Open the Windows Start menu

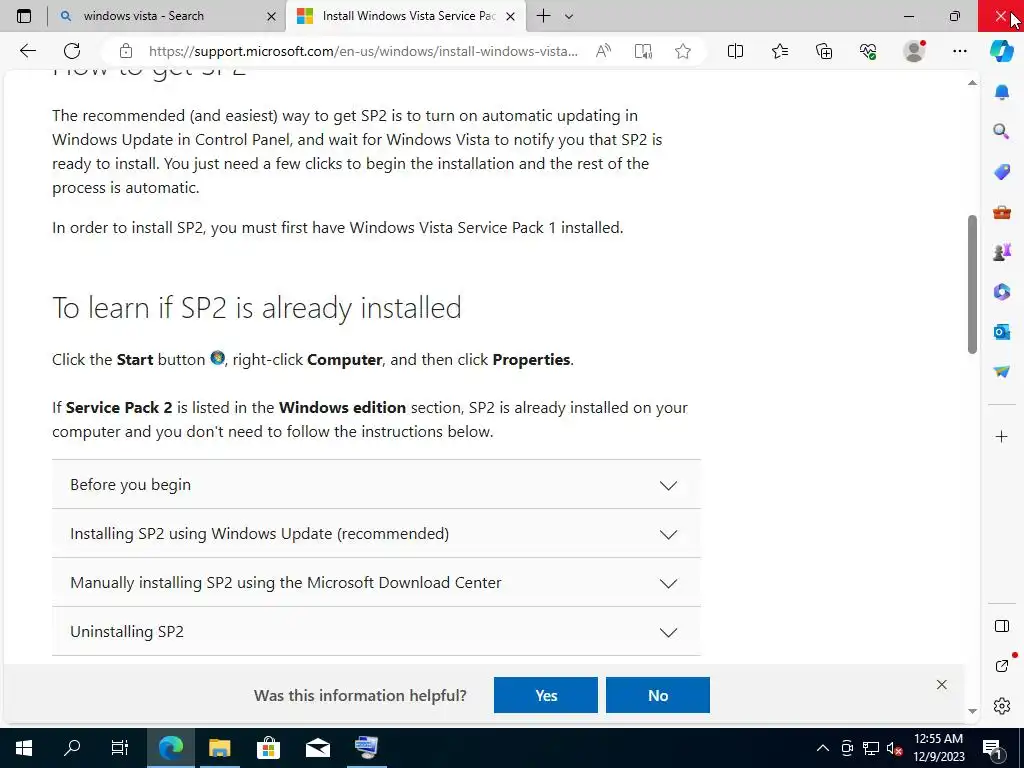tap(24, 748)
